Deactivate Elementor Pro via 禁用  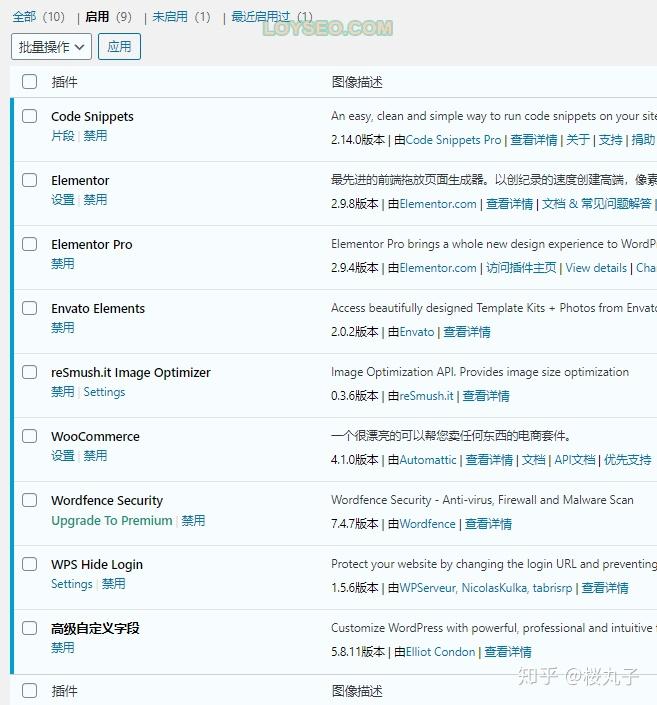coord(63,264)
